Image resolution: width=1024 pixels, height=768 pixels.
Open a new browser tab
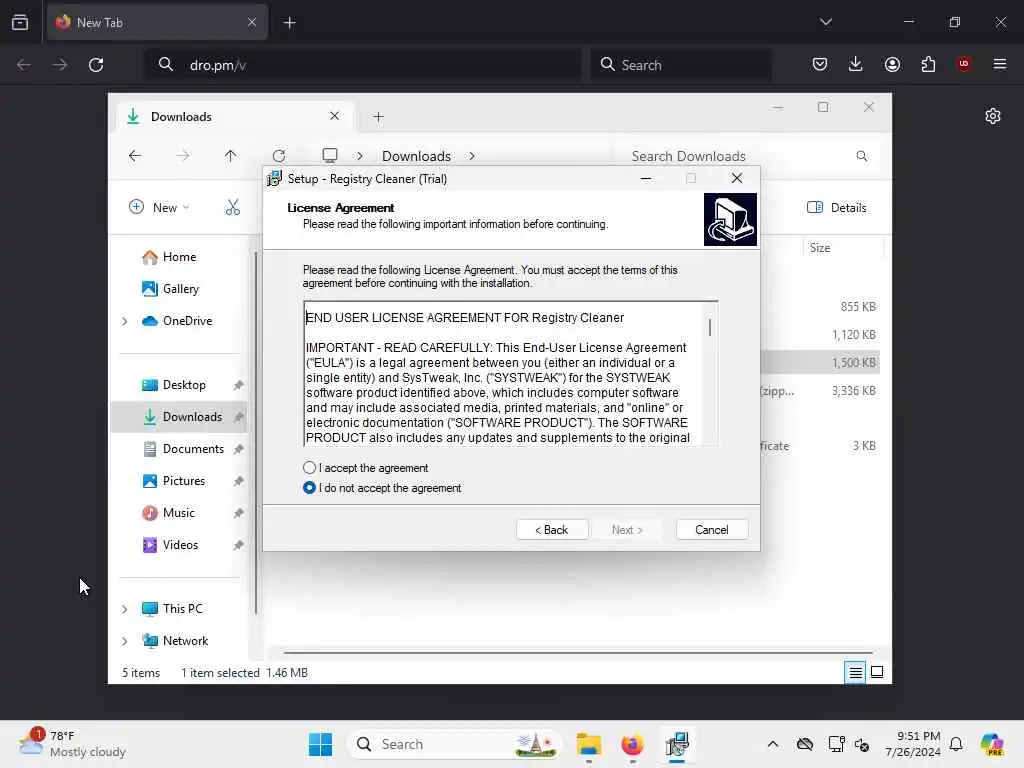pos(289,22)
